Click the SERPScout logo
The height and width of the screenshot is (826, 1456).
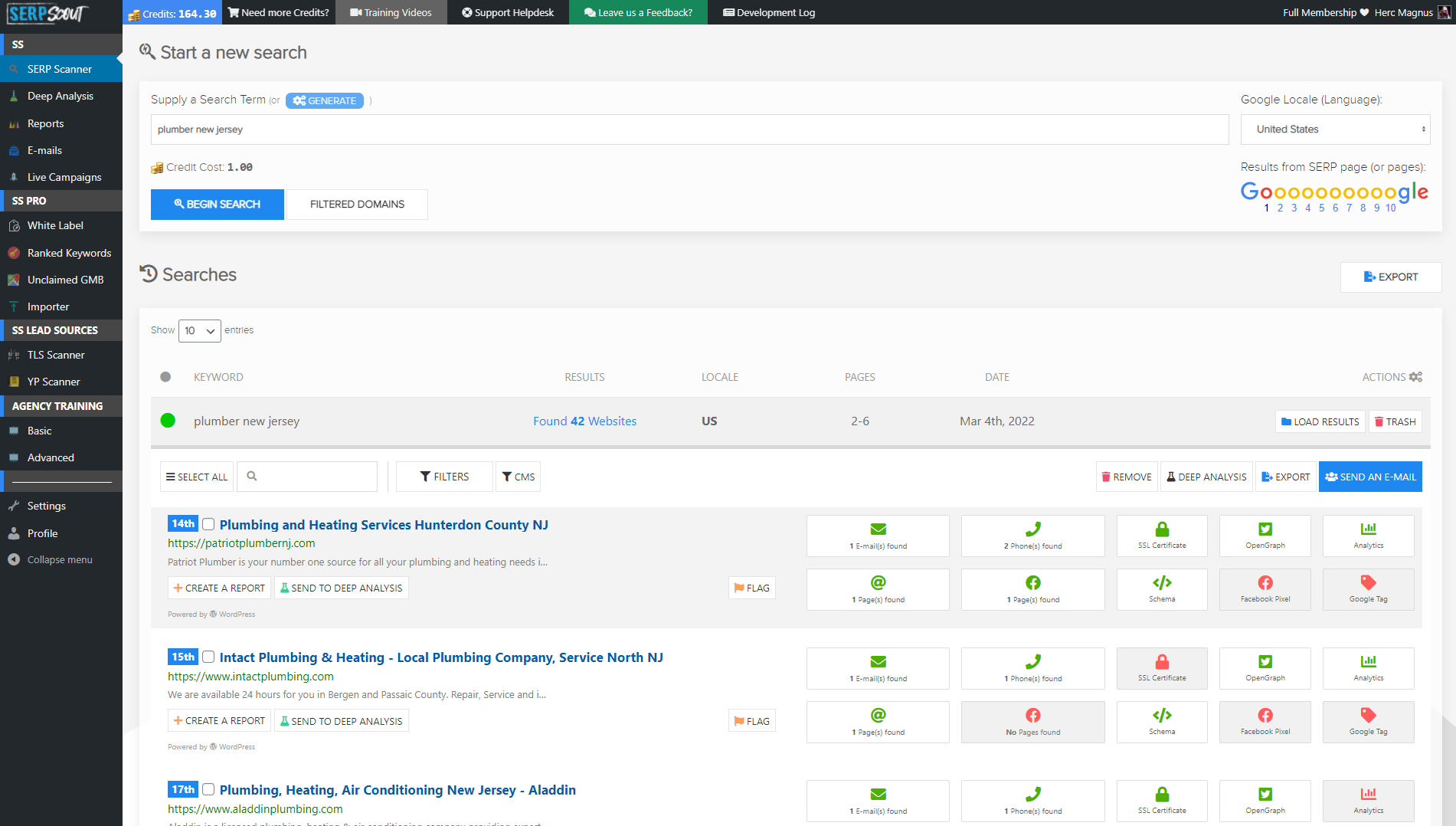pyautogui.click(x=48, y=13)
